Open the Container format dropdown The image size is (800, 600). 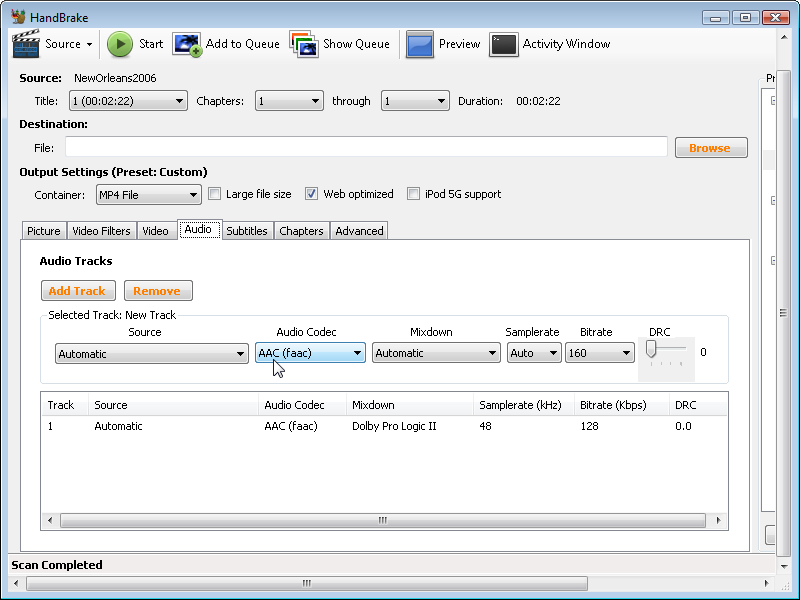tap(148, 194)
